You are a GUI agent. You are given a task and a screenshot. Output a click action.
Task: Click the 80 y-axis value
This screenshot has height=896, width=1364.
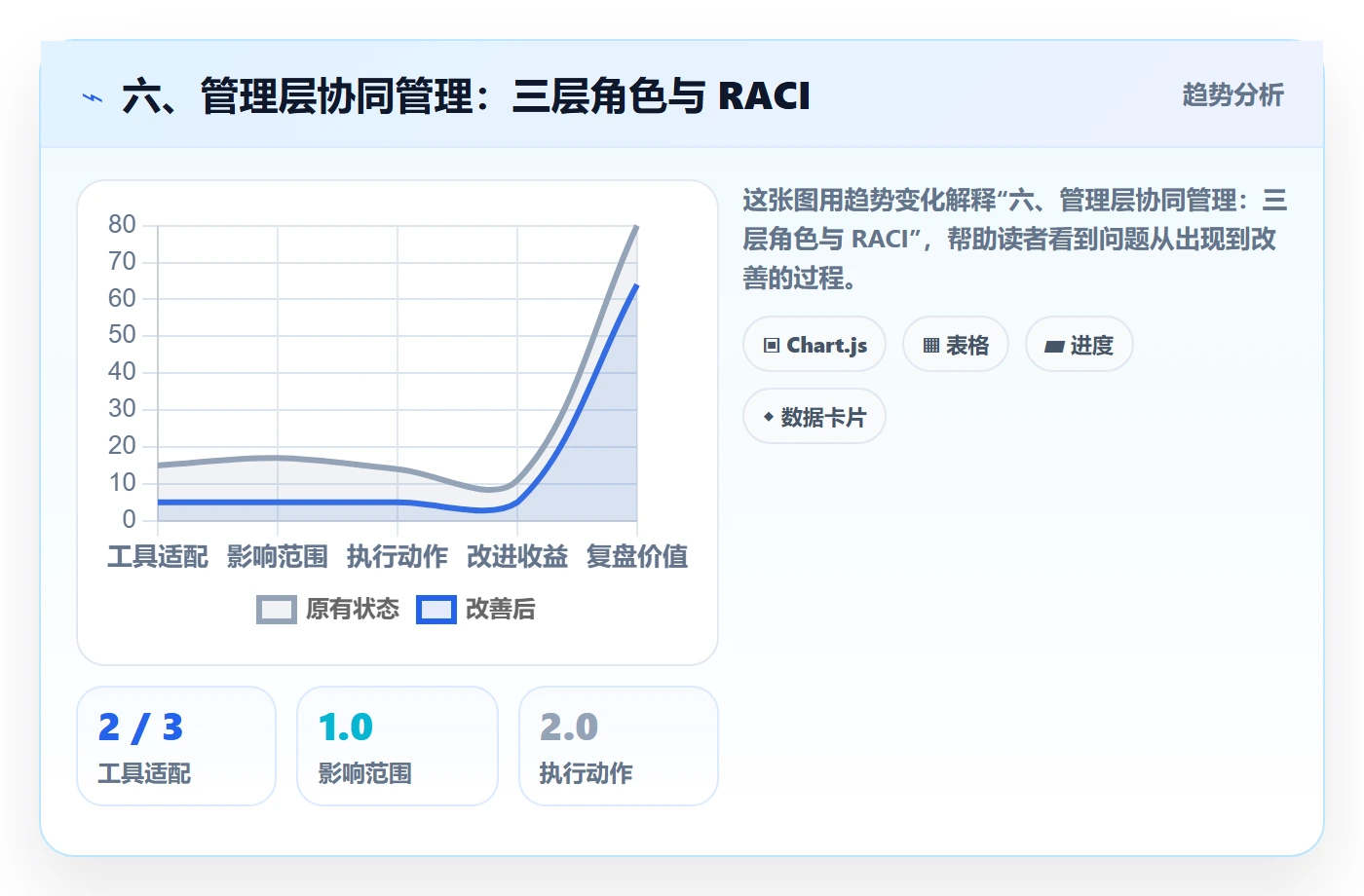122,225
